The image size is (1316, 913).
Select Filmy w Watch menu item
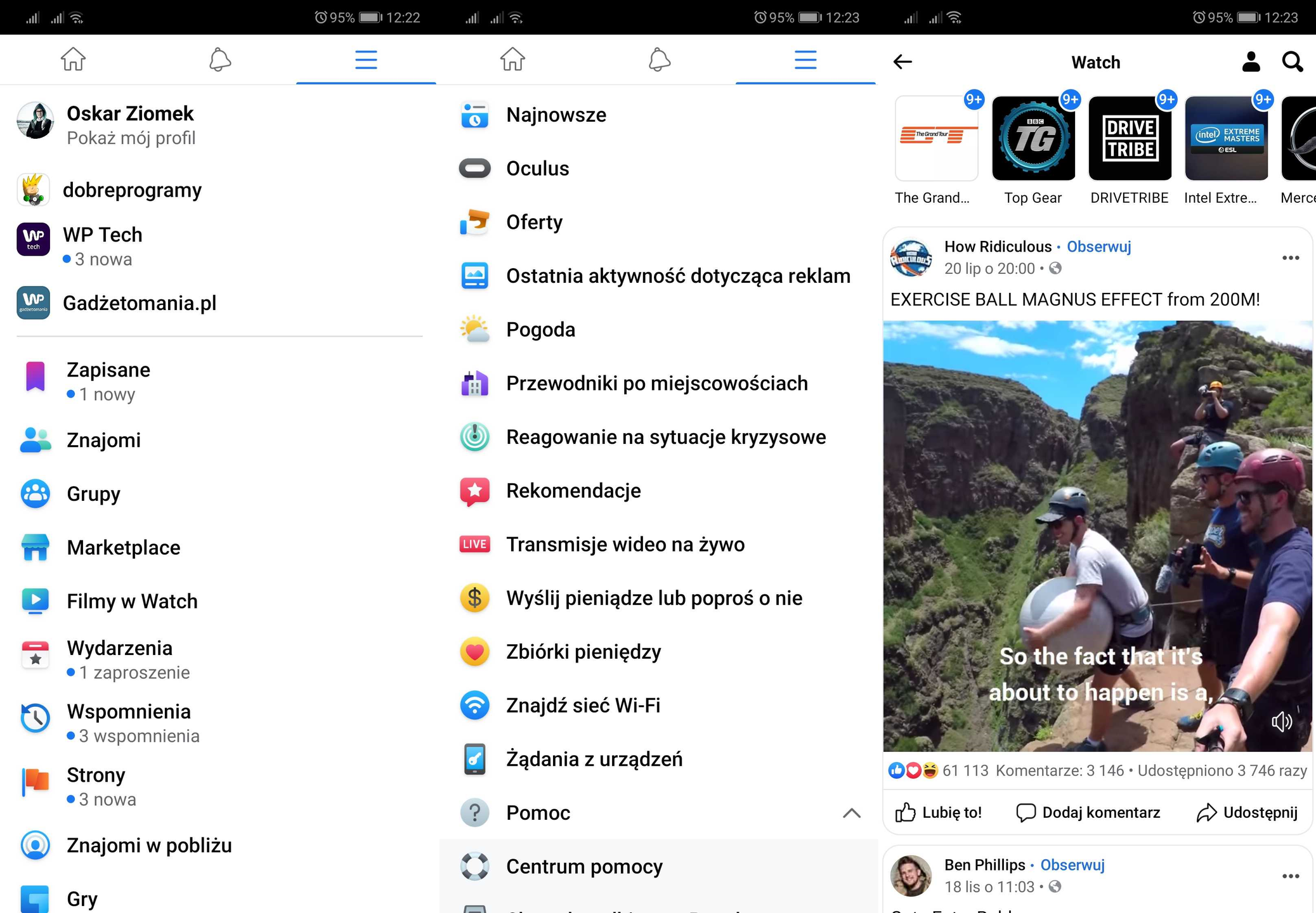coord(132,601)
